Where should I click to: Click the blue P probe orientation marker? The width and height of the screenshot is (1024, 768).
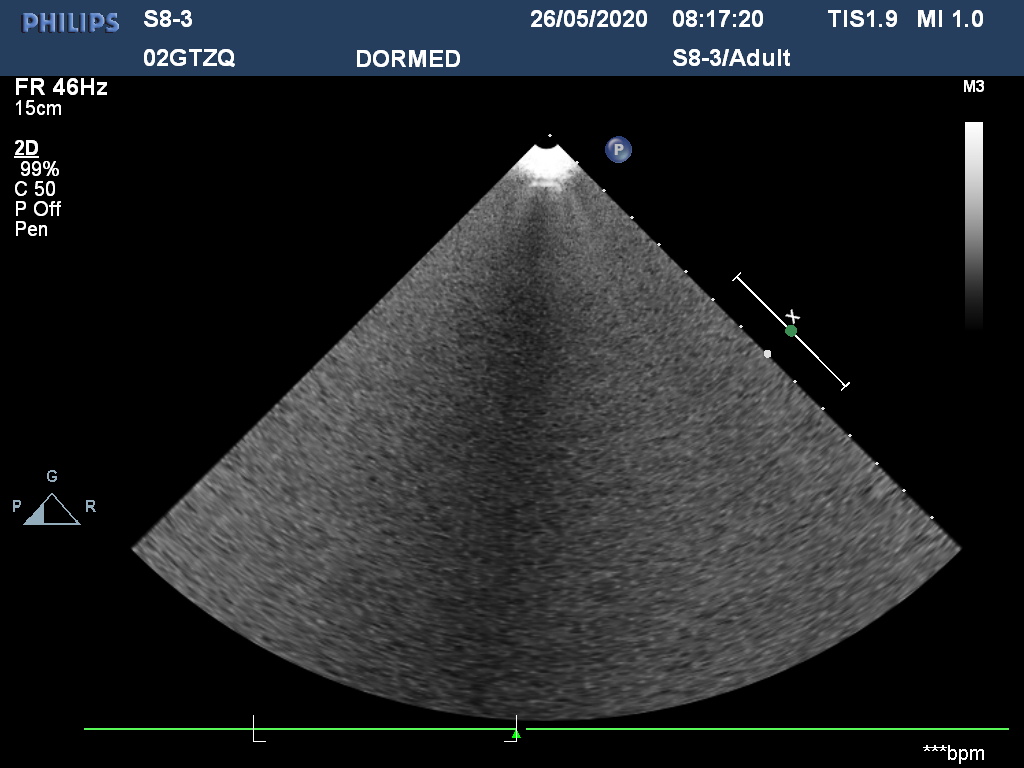point(618,151)
